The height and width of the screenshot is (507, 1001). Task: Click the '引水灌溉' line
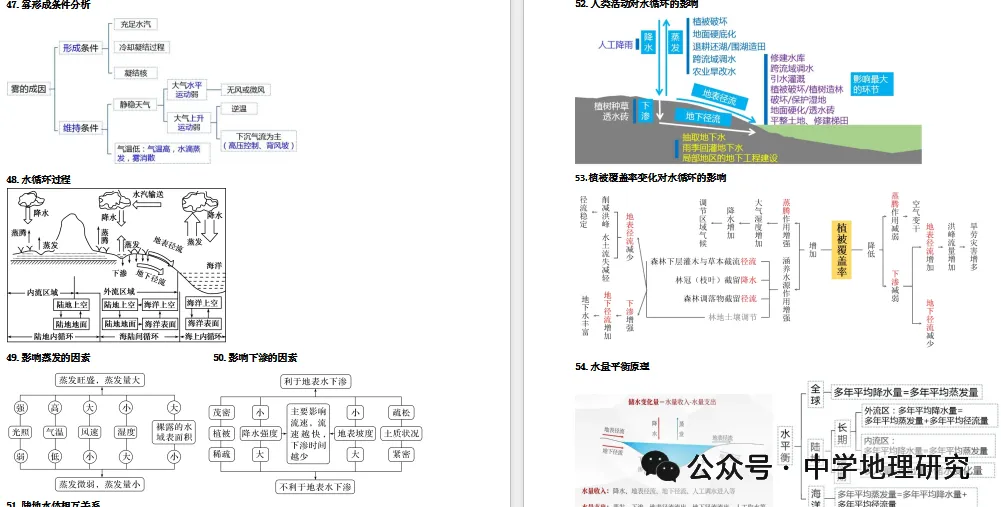click(788, 79)
